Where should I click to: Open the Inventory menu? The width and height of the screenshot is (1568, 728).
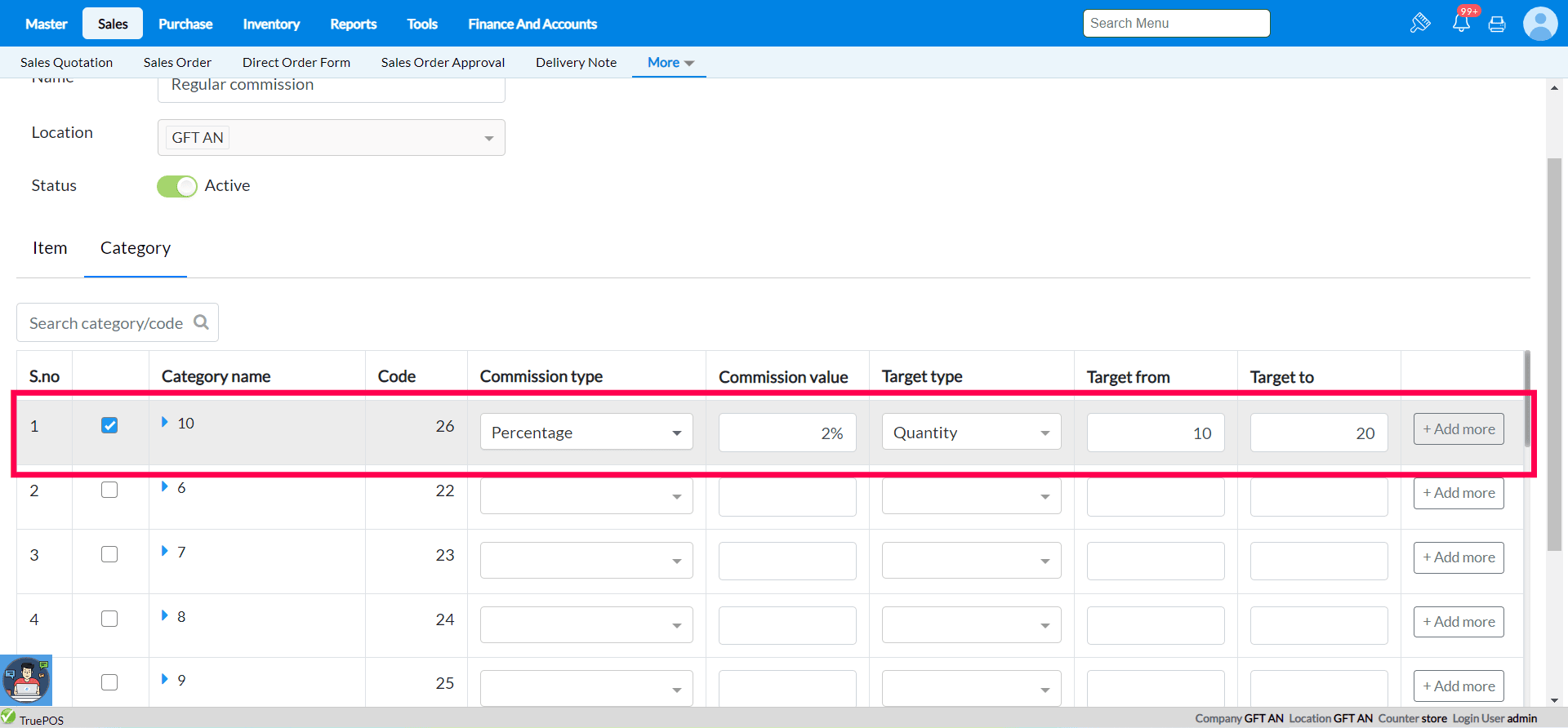click(271, 24)
